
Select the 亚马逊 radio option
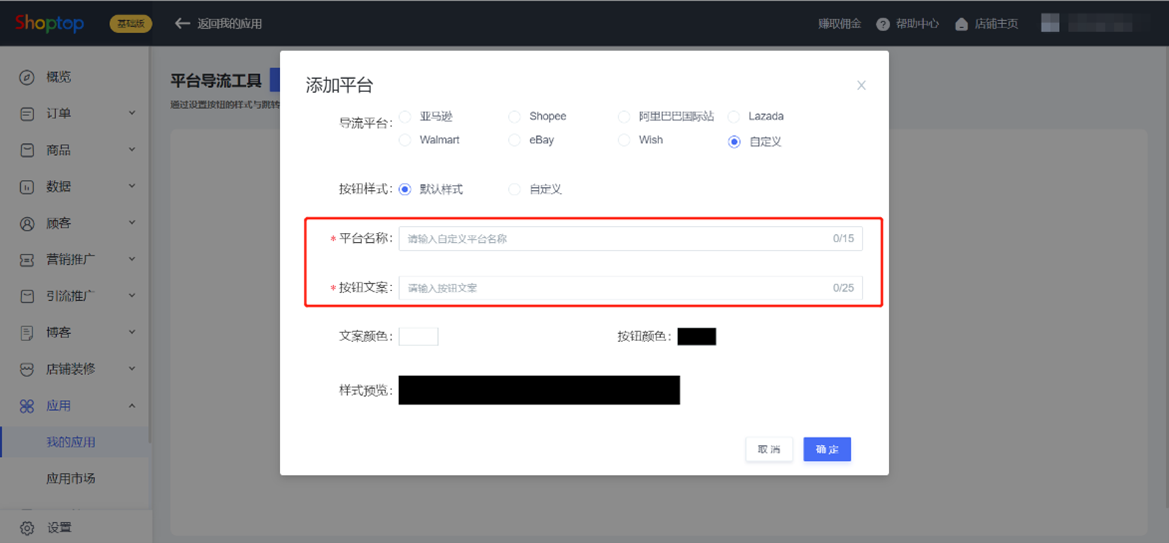click(405, 116)
